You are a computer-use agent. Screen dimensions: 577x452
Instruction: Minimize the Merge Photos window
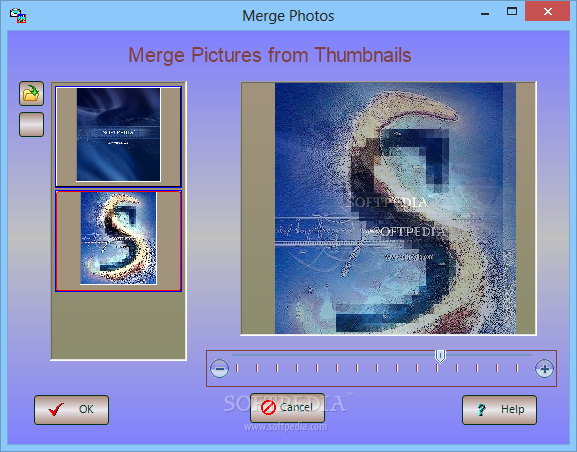(485, 14)
